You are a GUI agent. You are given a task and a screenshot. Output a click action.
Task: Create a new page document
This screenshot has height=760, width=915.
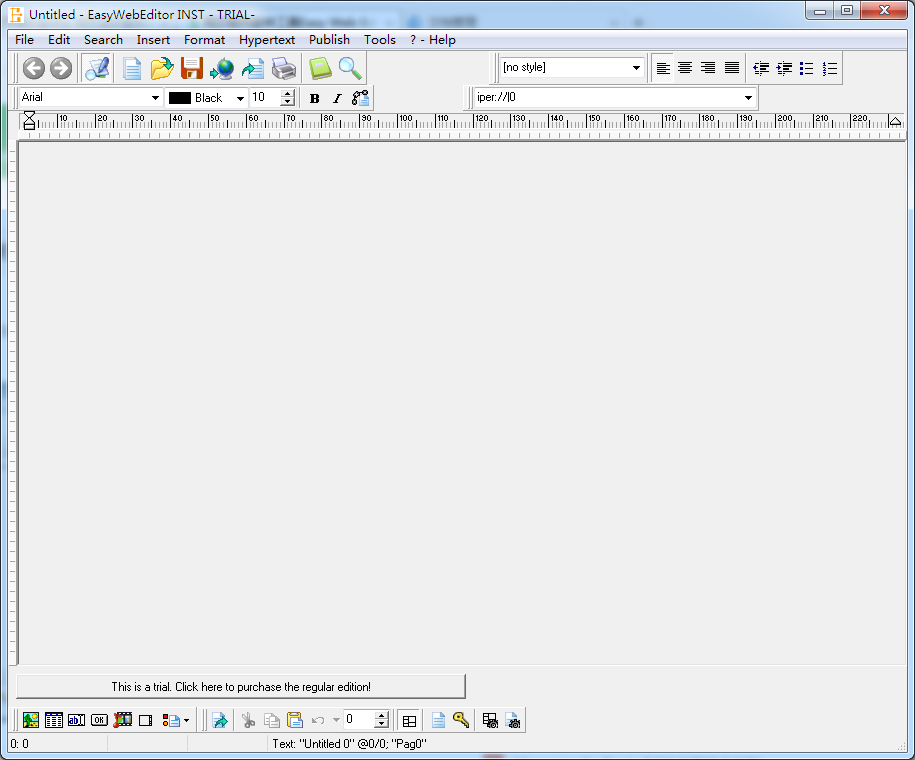click(x=132, y=68)
